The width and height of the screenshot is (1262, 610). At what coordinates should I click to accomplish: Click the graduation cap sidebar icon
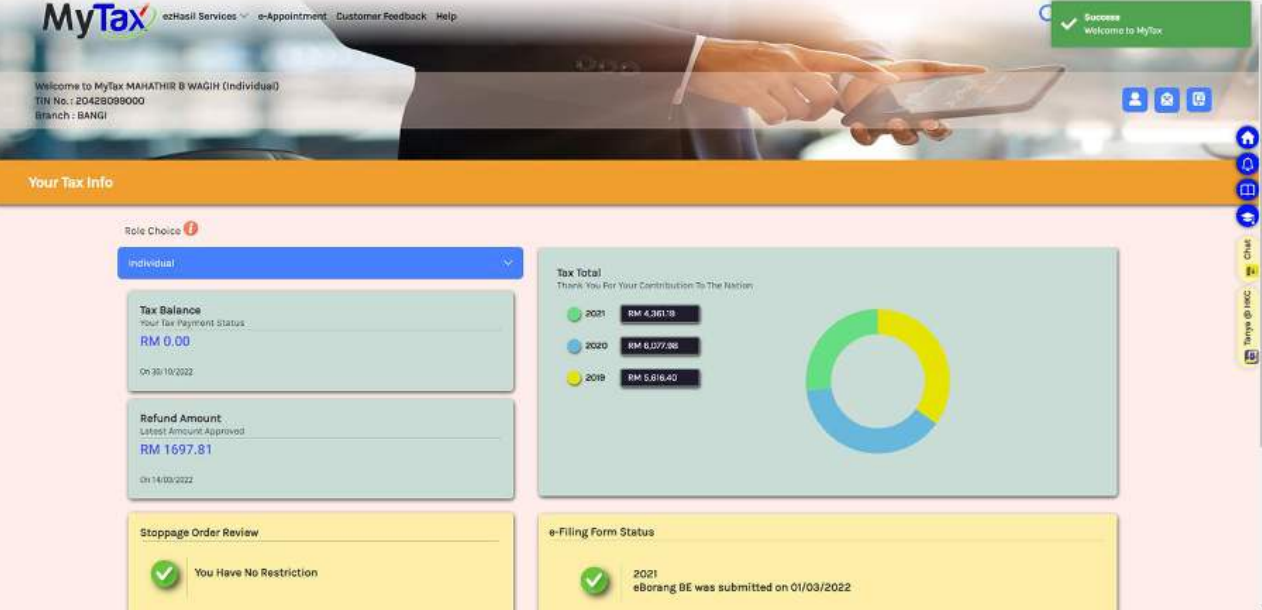coord(1247,216)
